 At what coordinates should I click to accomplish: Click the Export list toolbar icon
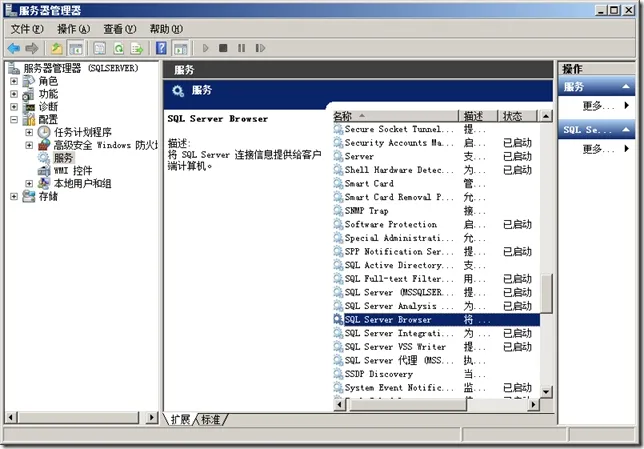coord(137,48)
